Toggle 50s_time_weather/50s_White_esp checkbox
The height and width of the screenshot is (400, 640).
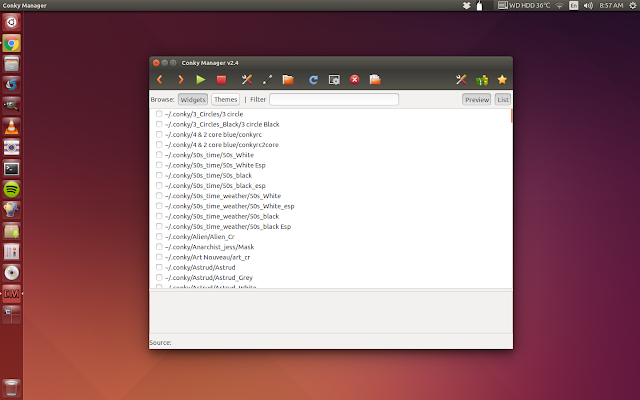(x=159, y=206)
